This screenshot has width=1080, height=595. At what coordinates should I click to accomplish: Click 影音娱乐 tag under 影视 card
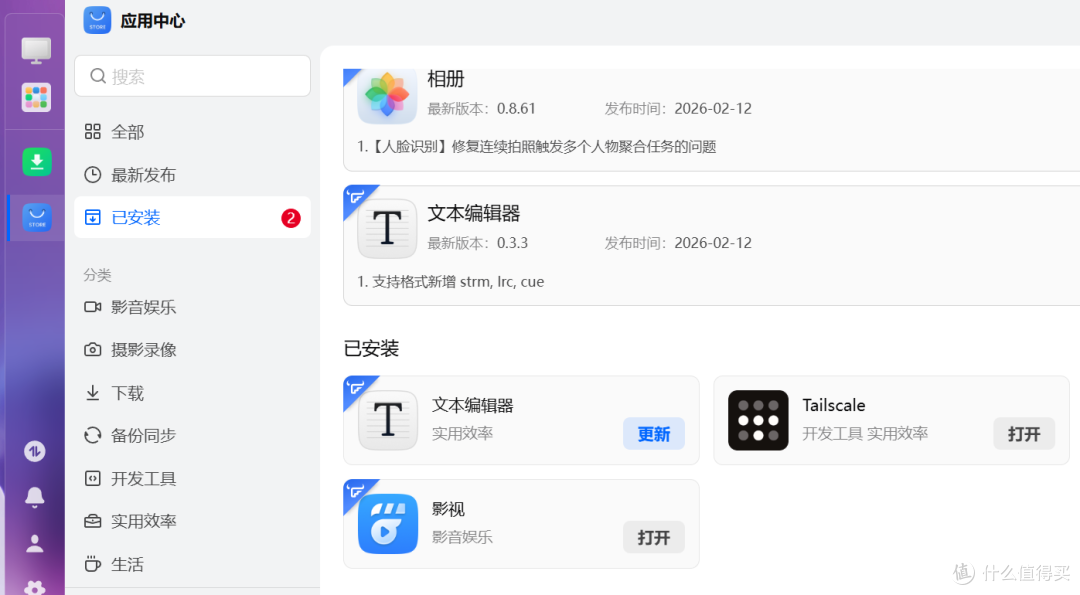point(462,537)
